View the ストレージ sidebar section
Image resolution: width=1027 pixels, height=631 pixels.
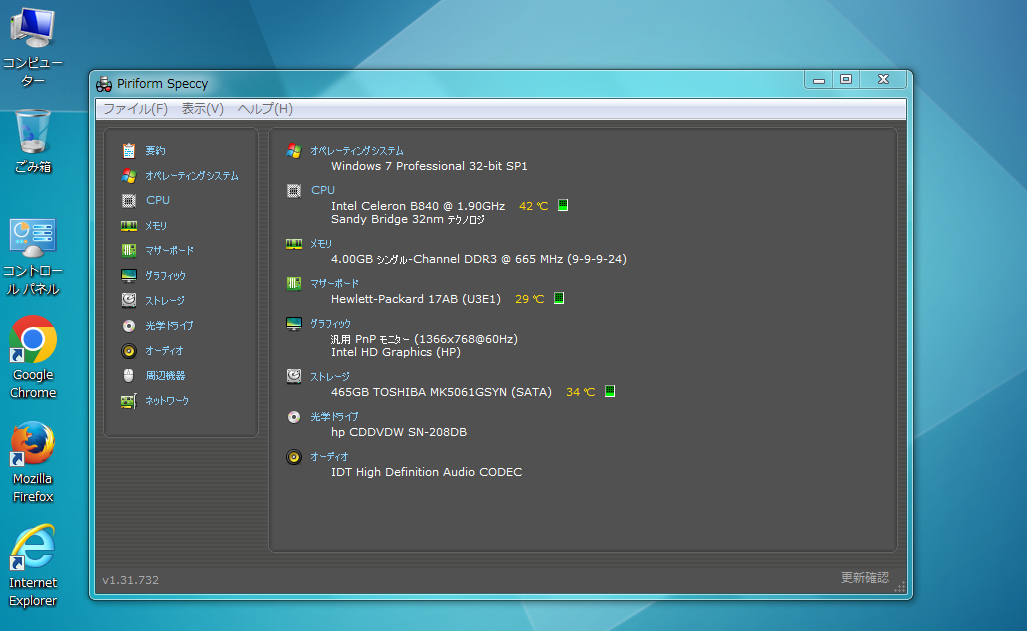[x=164, y=301]
